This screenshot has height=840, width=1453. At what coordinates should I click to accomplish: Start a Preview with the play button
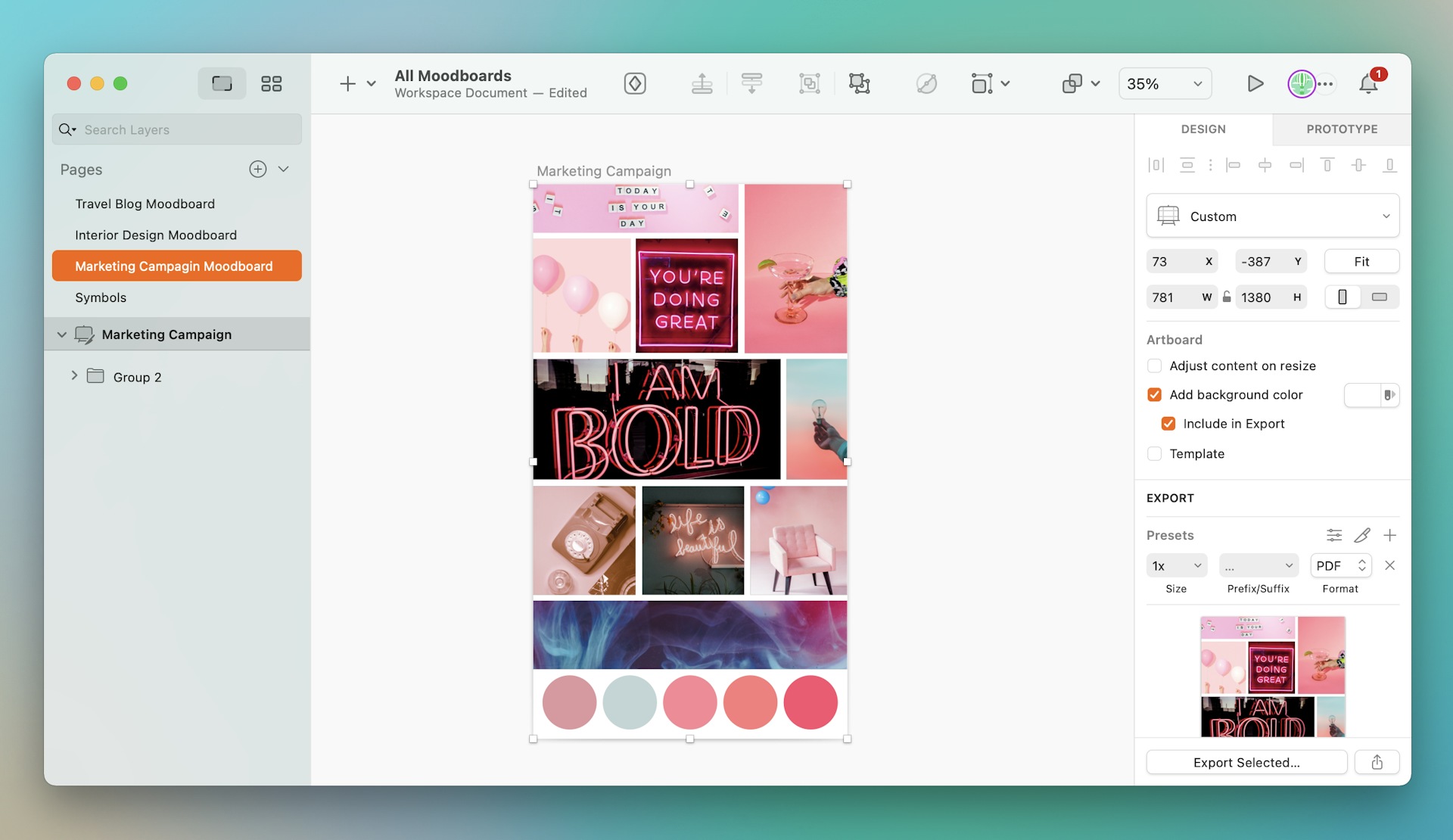click(1255, 83)
